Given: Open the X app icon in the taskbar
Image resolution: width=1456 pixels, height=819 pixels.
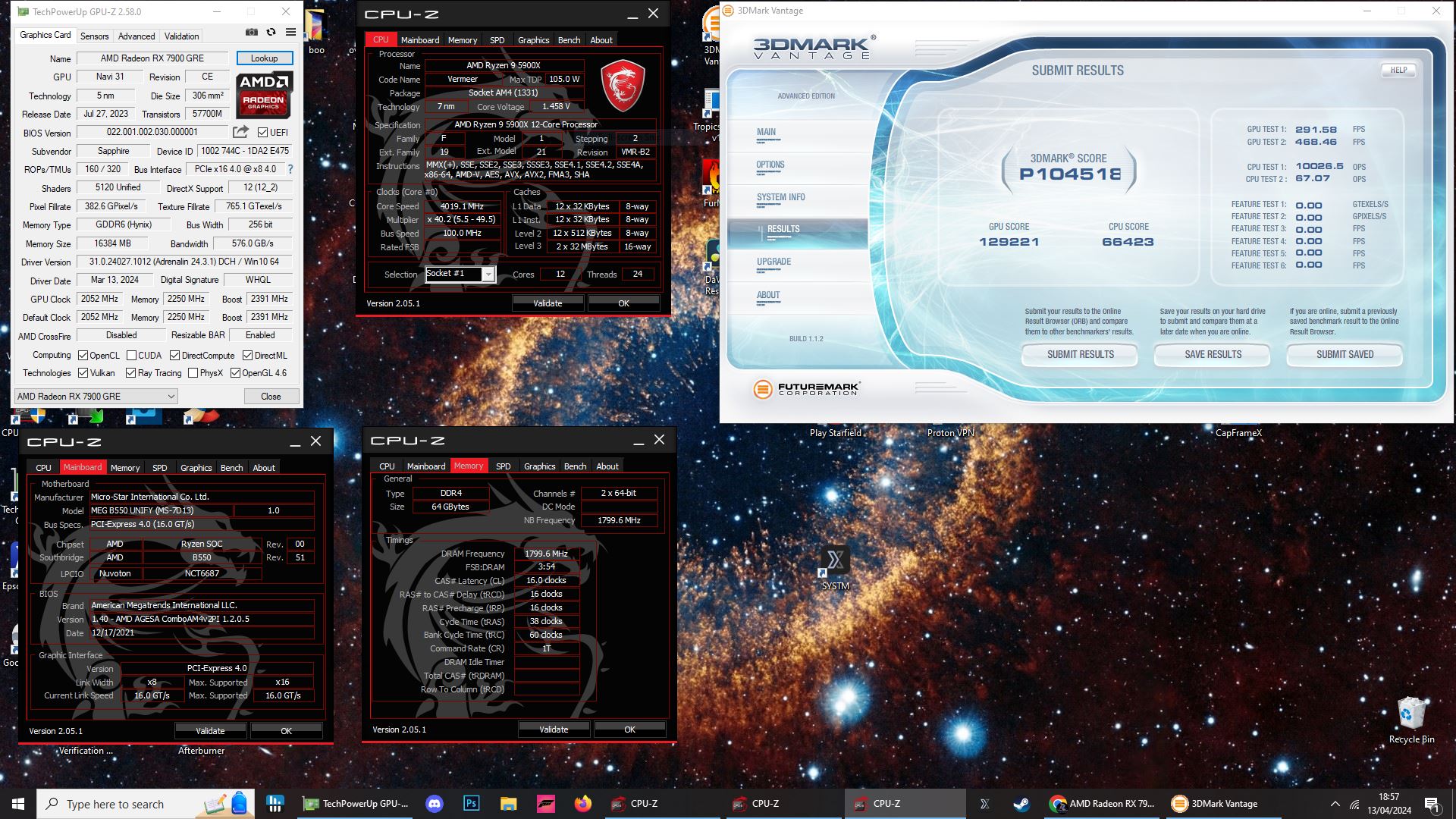Looking at the screenshot, I should click(984, 804).
